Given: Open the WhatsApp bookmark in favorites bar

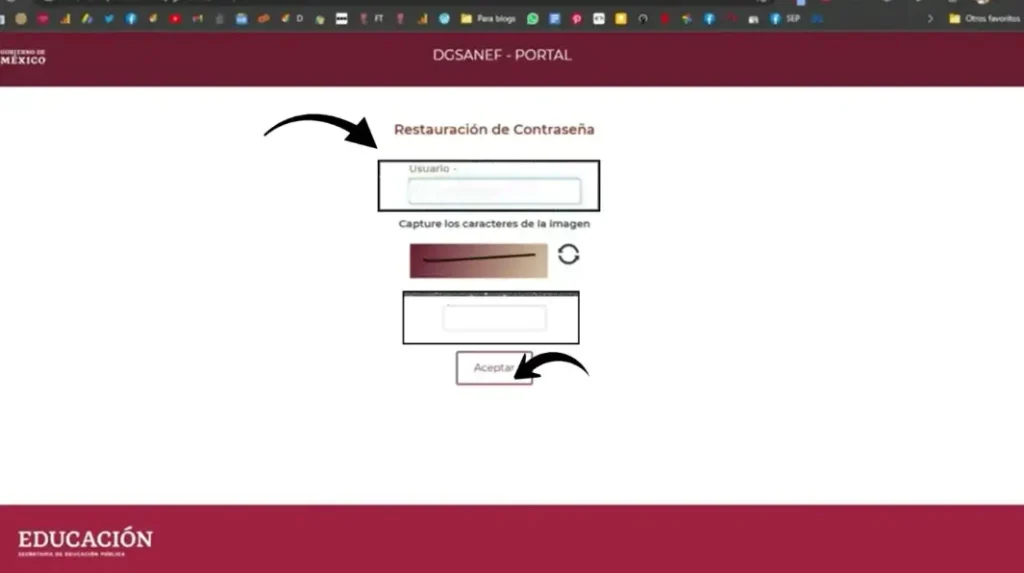Looking at the screenshot, I should 533,19.
